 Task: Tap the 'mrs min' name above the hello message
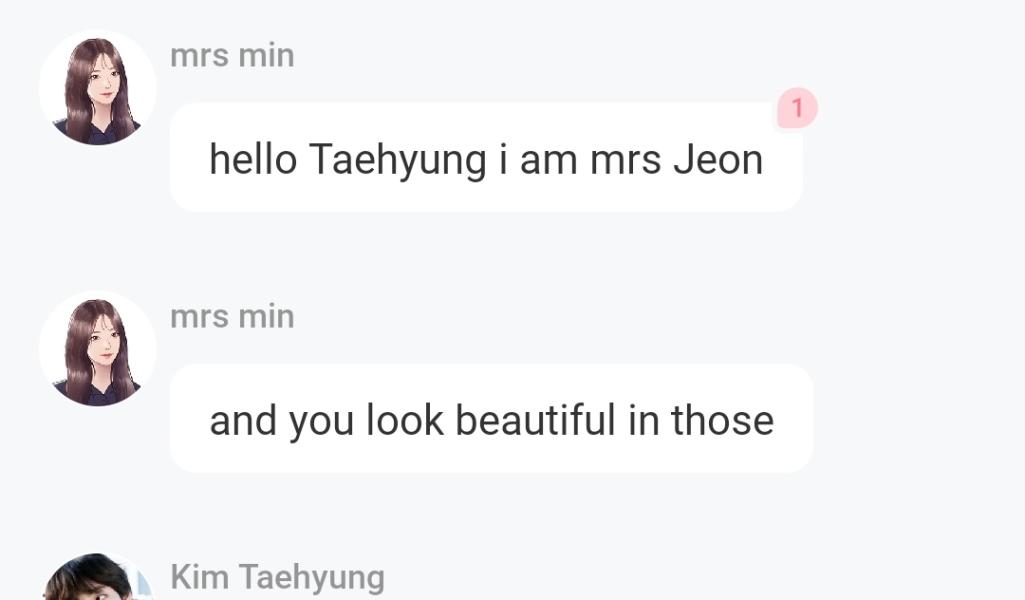[x=232, y=56]
